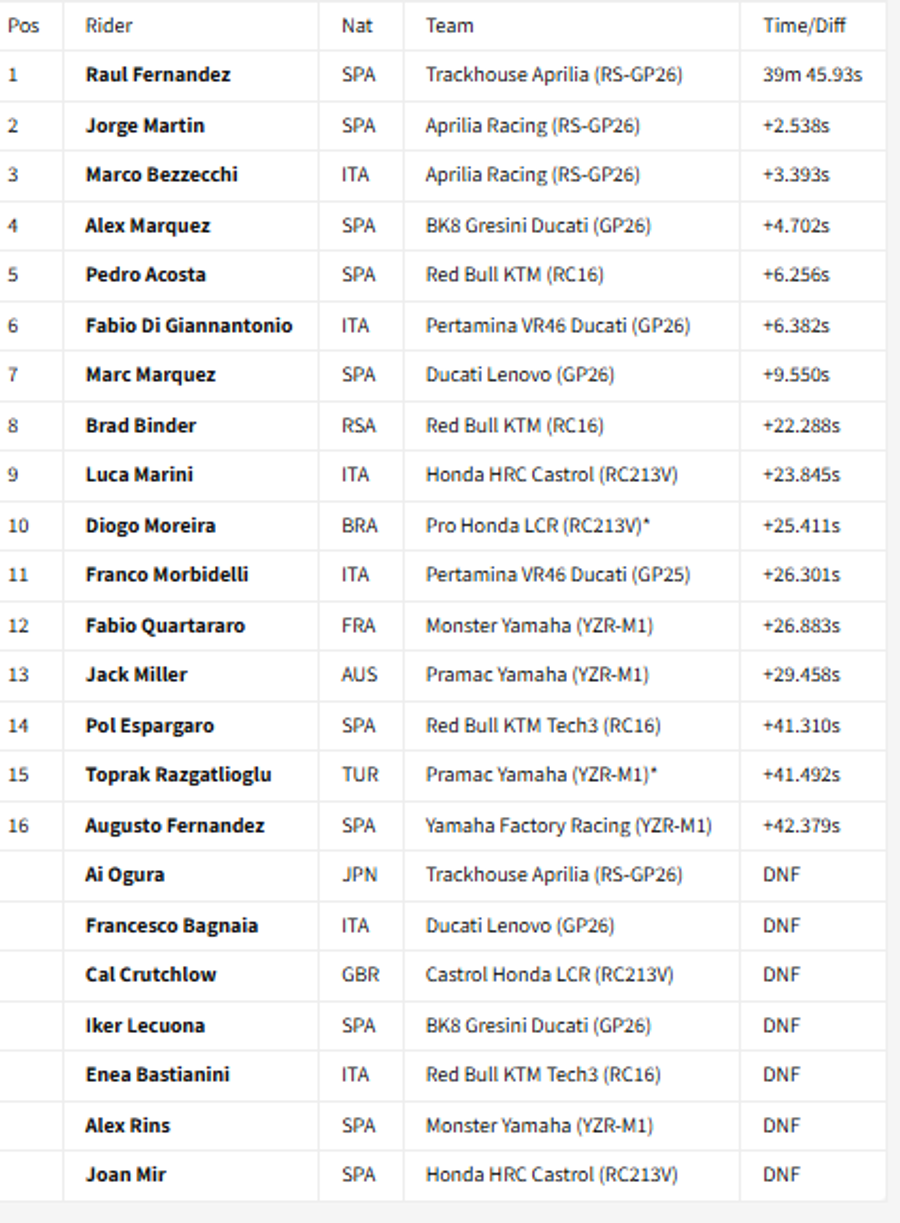Click rider name Jorge Martin

tap(145, 126)
